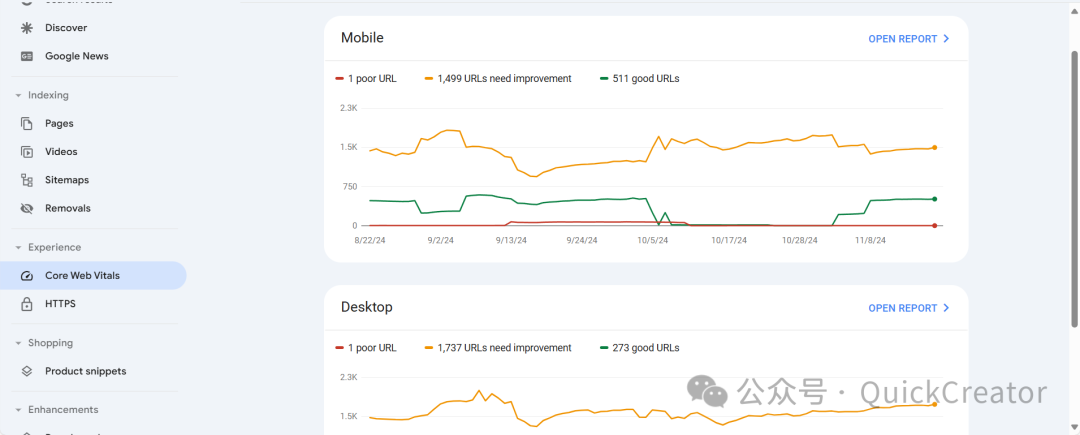Click the Sitemaps icon
Screen dimensions: 1080x435
pyautogui.click(x=27, y=180)
